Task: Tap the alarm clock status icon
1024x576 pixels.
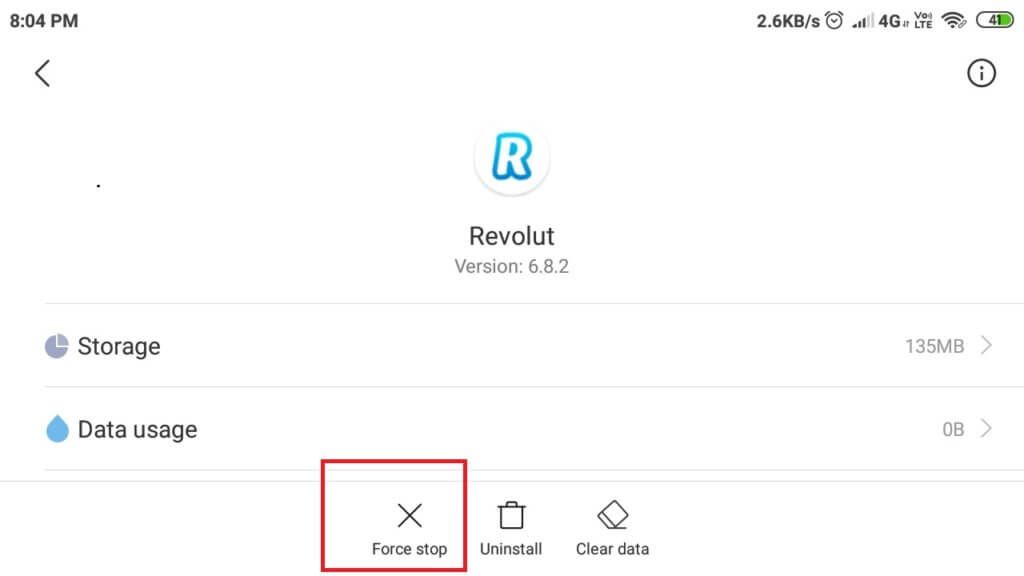Action: tap(834, 20)
